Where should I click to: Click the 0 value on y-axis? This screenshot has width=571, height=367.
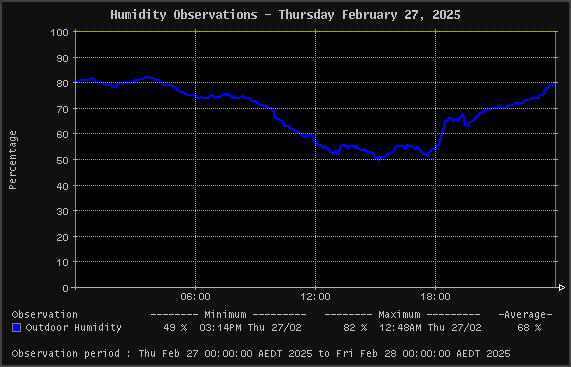[66, 288]
